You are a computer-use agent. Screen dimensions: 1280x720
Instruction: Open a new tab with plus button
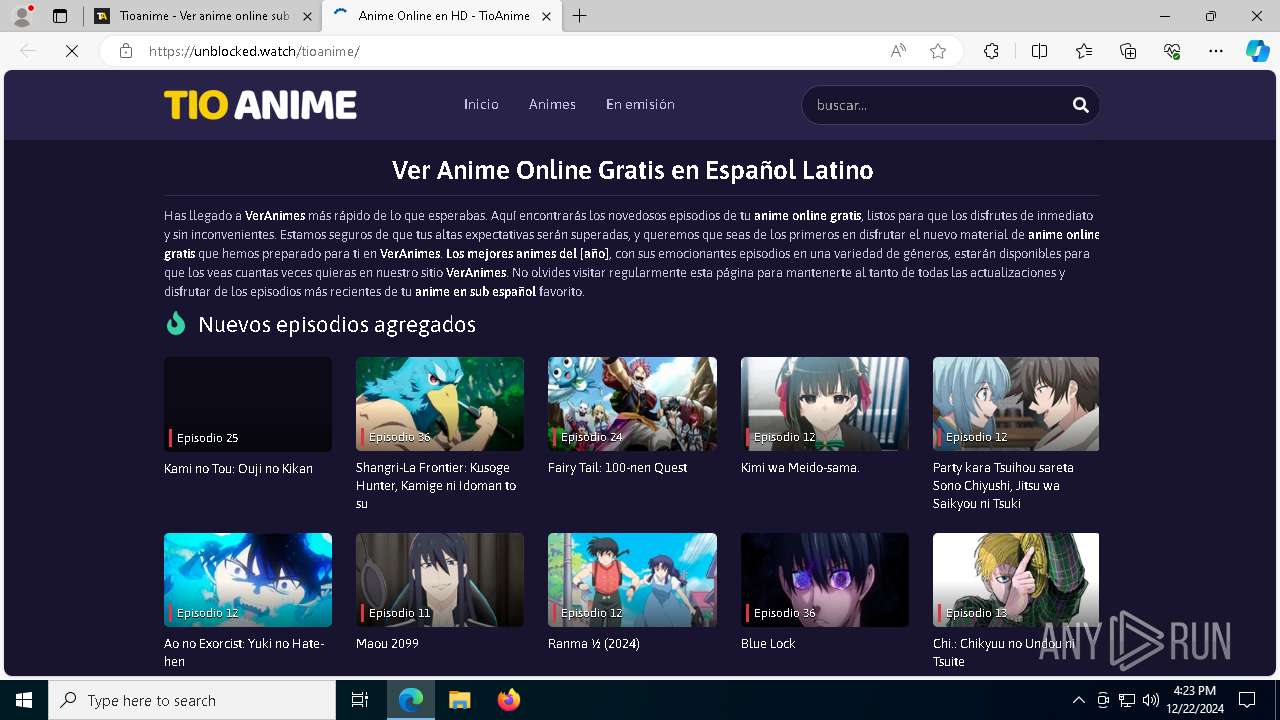point(580,16)
